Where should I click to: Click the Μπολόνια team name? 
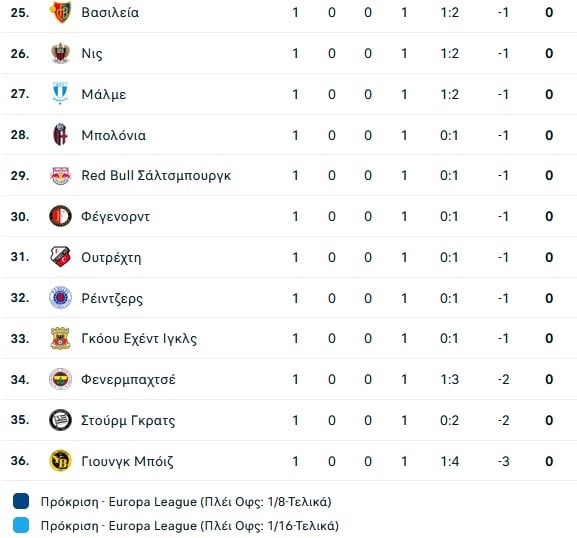click(x=113, y=135)
